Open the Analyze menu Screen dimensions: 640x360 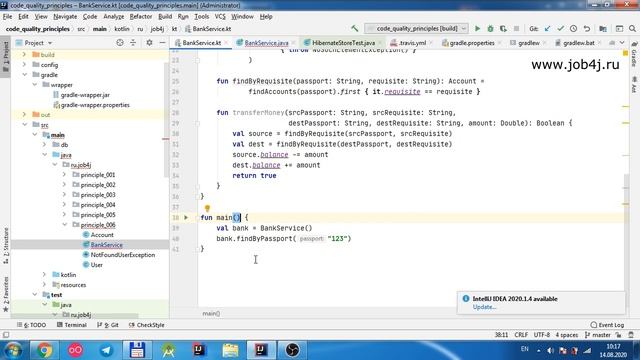[x=113, y=16]
